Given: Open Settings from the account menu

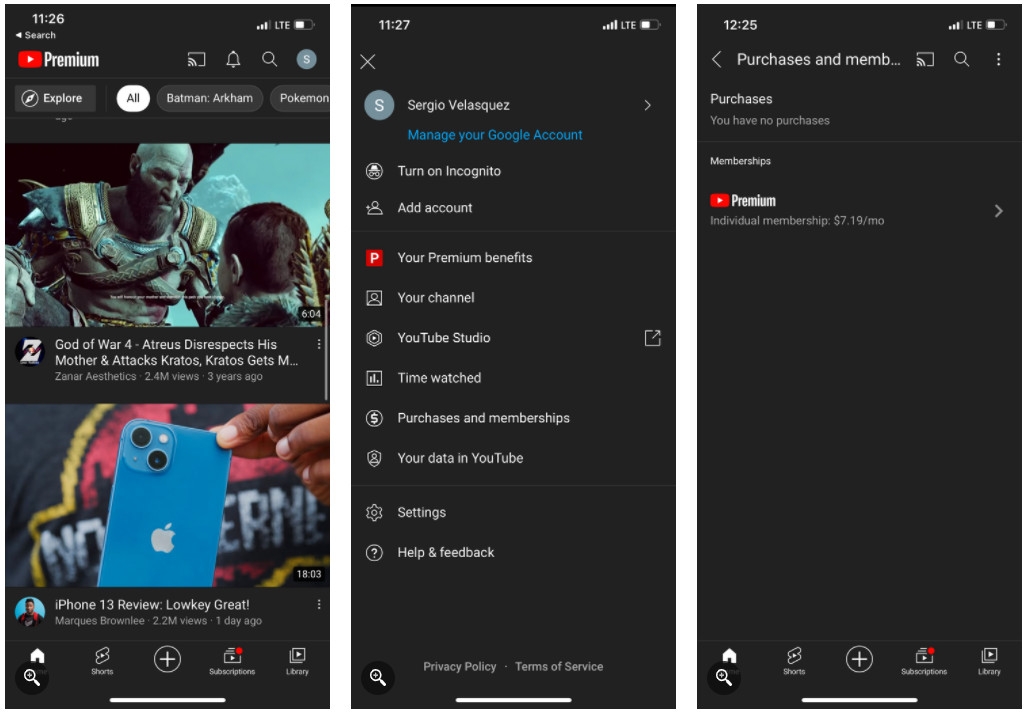Looking at the screenshot, I should click(x=423, y=512).
